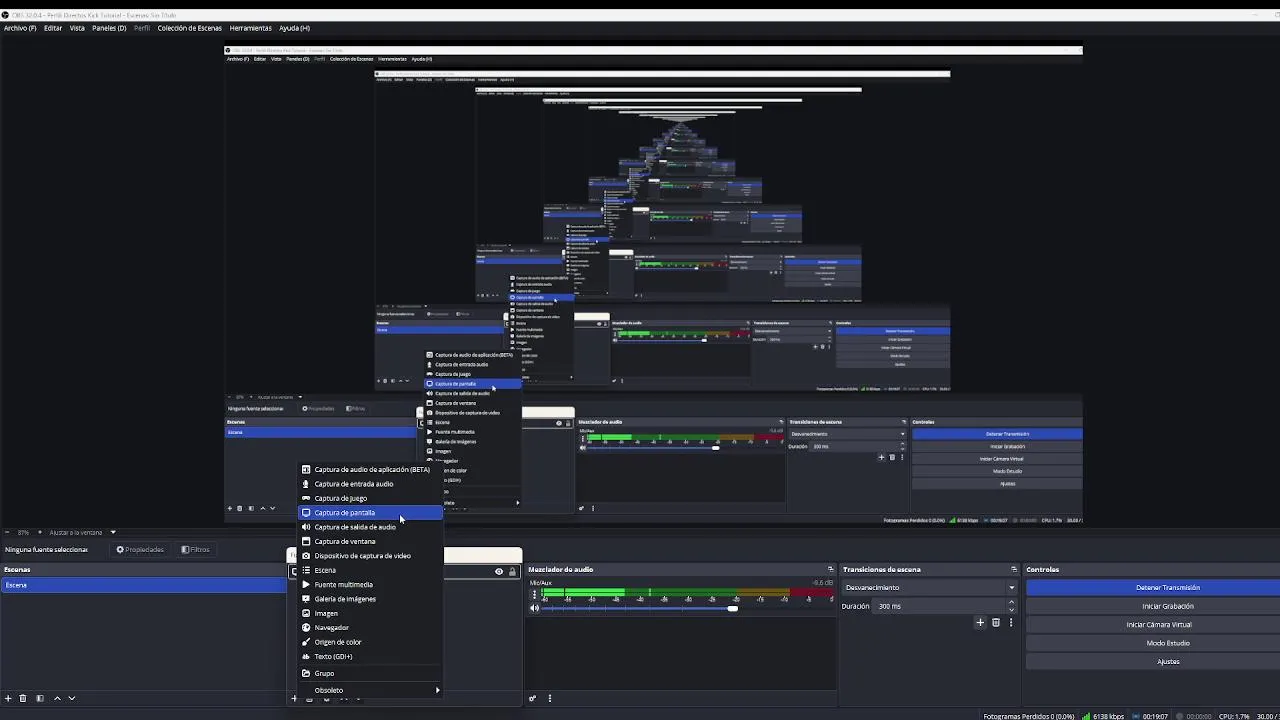The image size is (1280, 720).
Task: Open scene filters icon in Escenas panel
Action: point(40,698)
